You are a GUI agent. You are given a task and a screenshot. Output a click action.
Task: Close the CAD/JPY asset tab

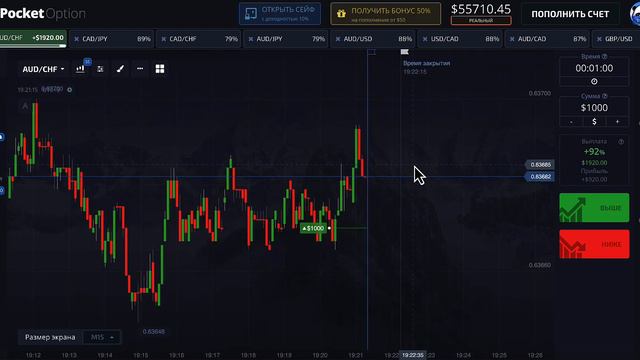coord(76,39)
